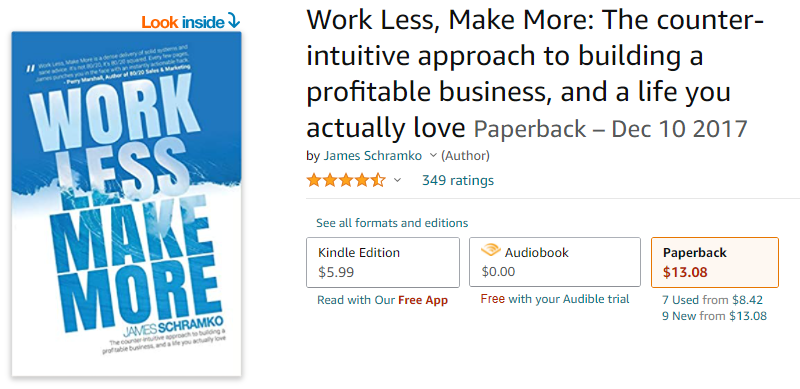Select the Kindle Edition format
Image resolution: width=800 pixels, height=389 pixels.
383,262
